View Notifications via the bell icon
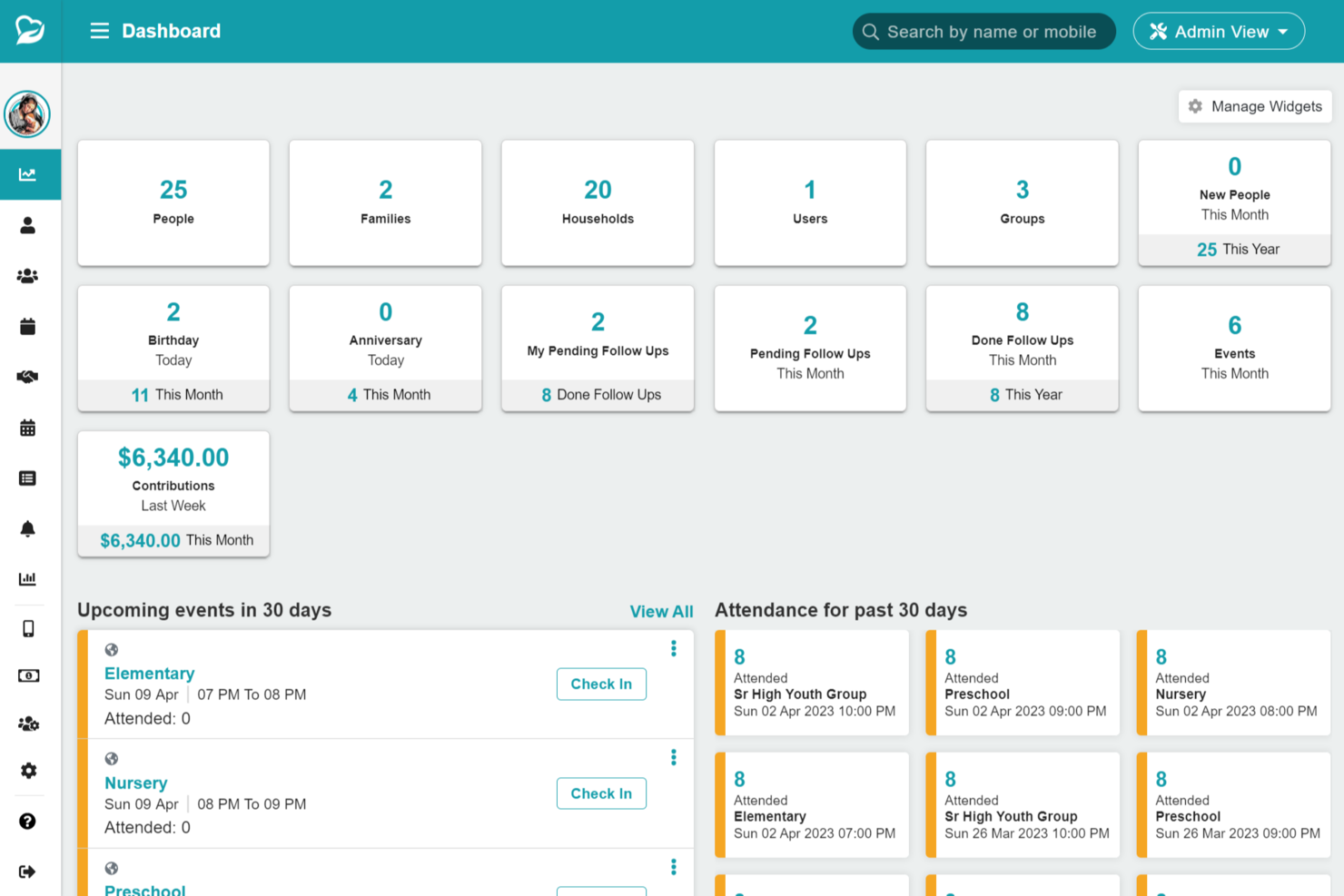Image resolution: width=1344 pixels, height=896 pixels. click(27, 528)
